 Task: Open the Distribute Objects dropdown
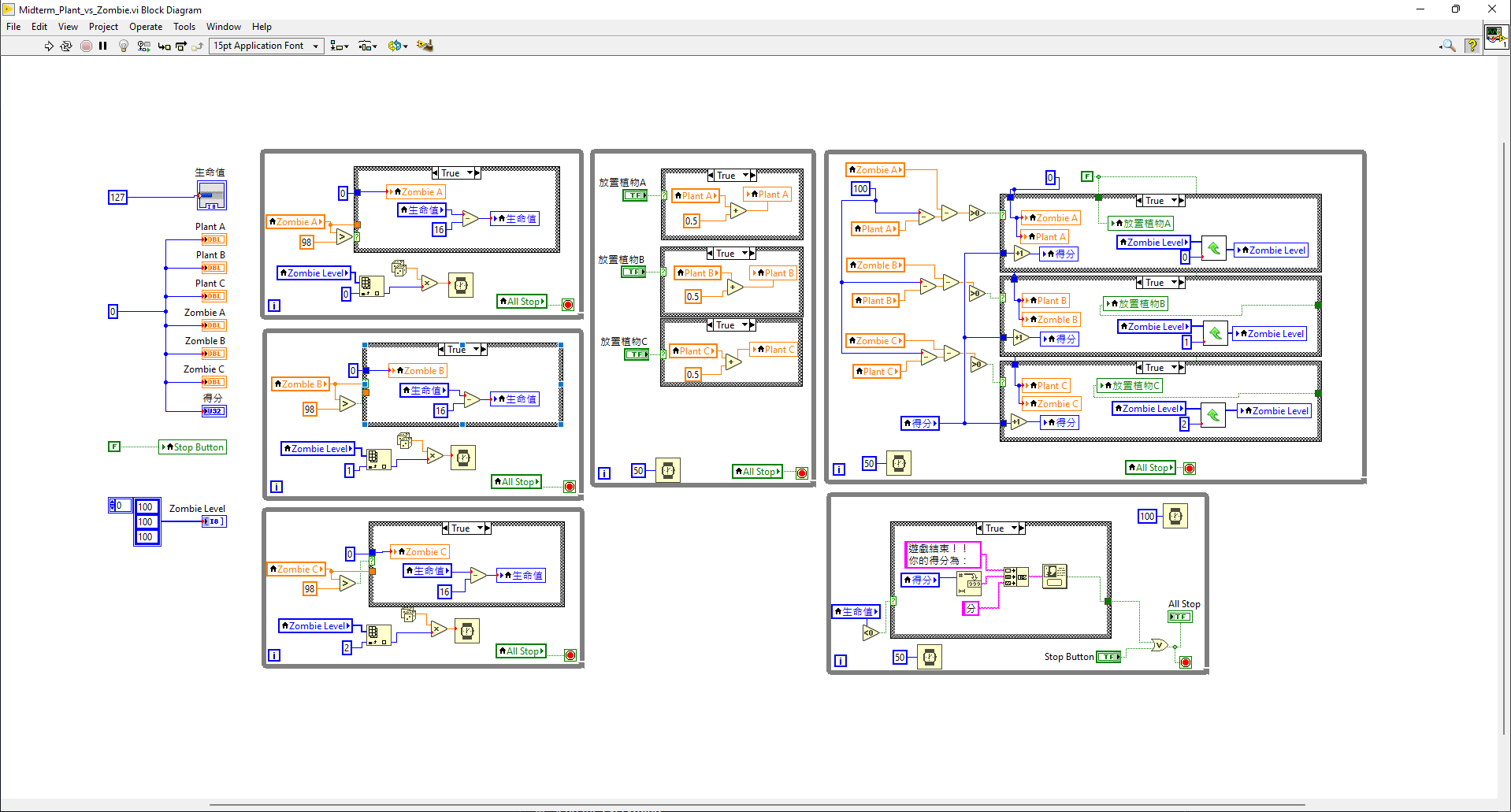click(368, 46)
